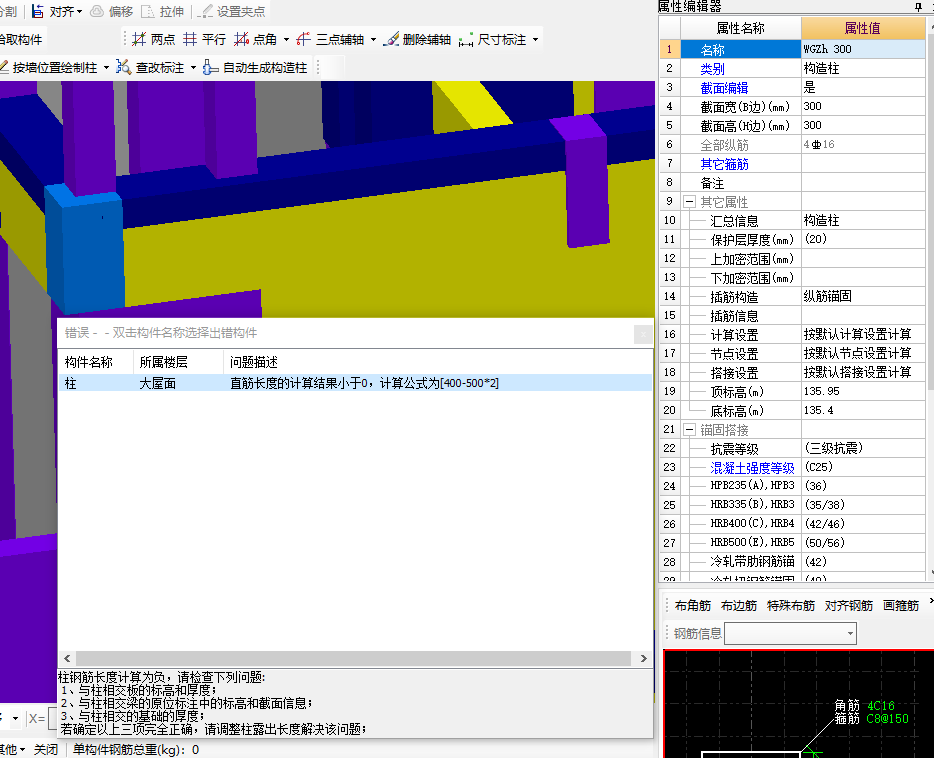The image size is (934, 758).
Task: Click the 类别 property link
Action: [x=712, y=68]
